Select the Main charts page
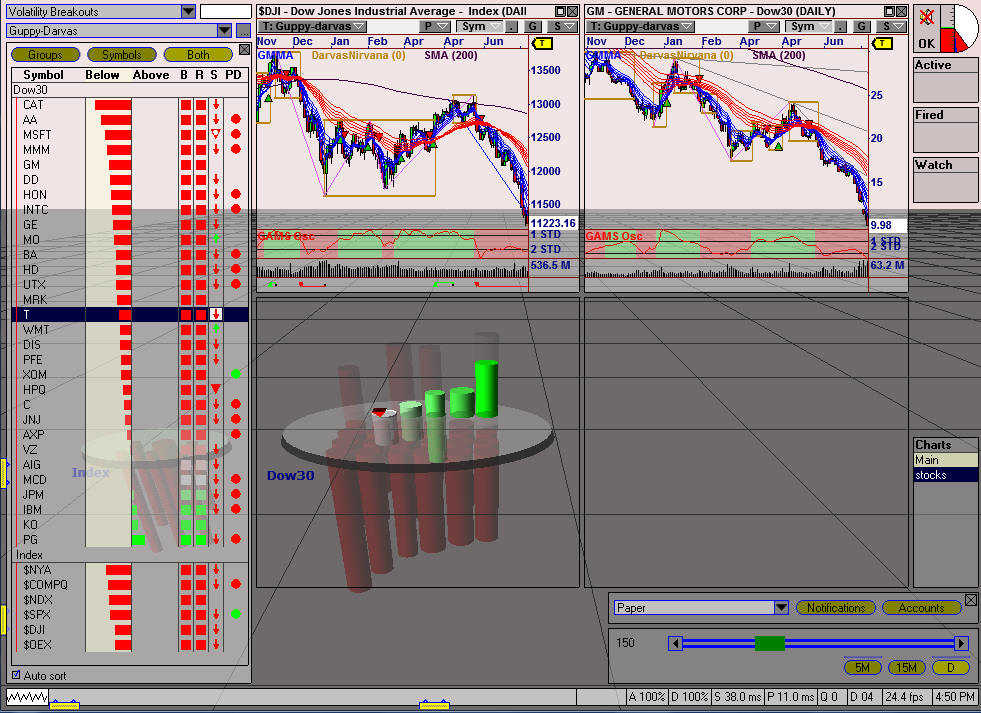Viewport: 981px width, 713px height. (945, 460)
